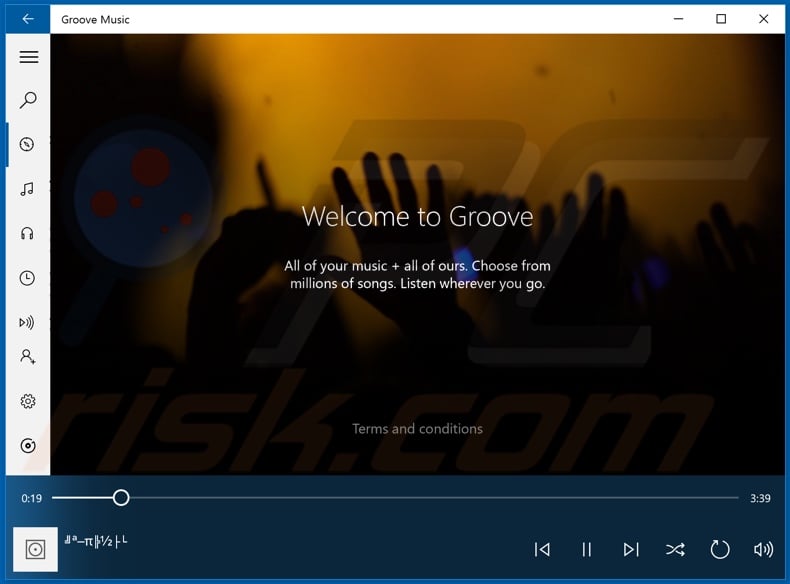The width and height of the screenshot is (790, 584).
Task: Open the Terms and conditions link
Action: pos(417,429)
